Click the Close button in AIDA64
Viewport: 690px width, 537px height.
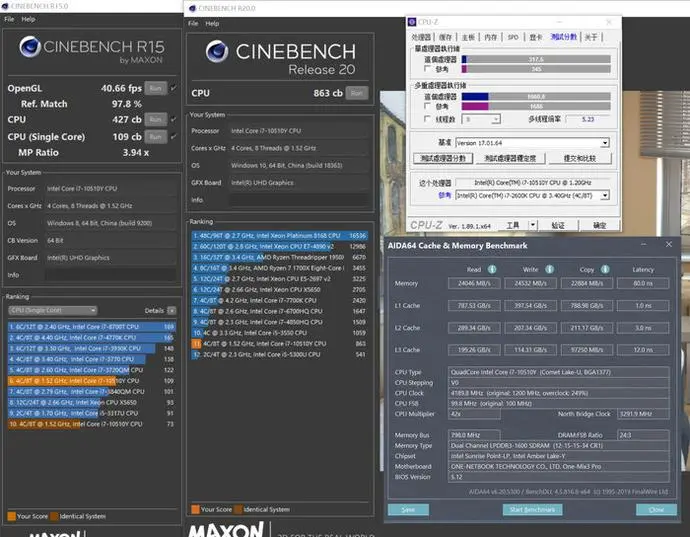(x=656, y=510)
